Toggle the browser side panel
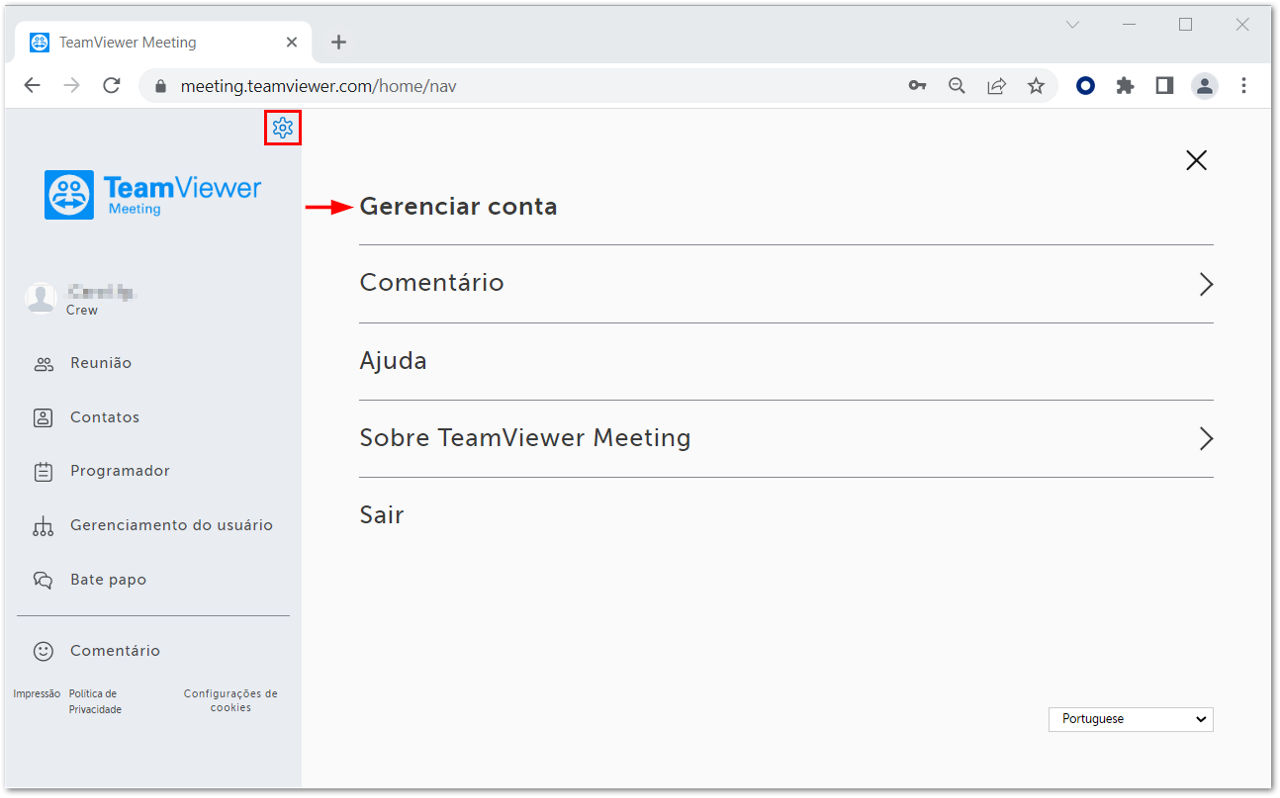 point(1164,86)
